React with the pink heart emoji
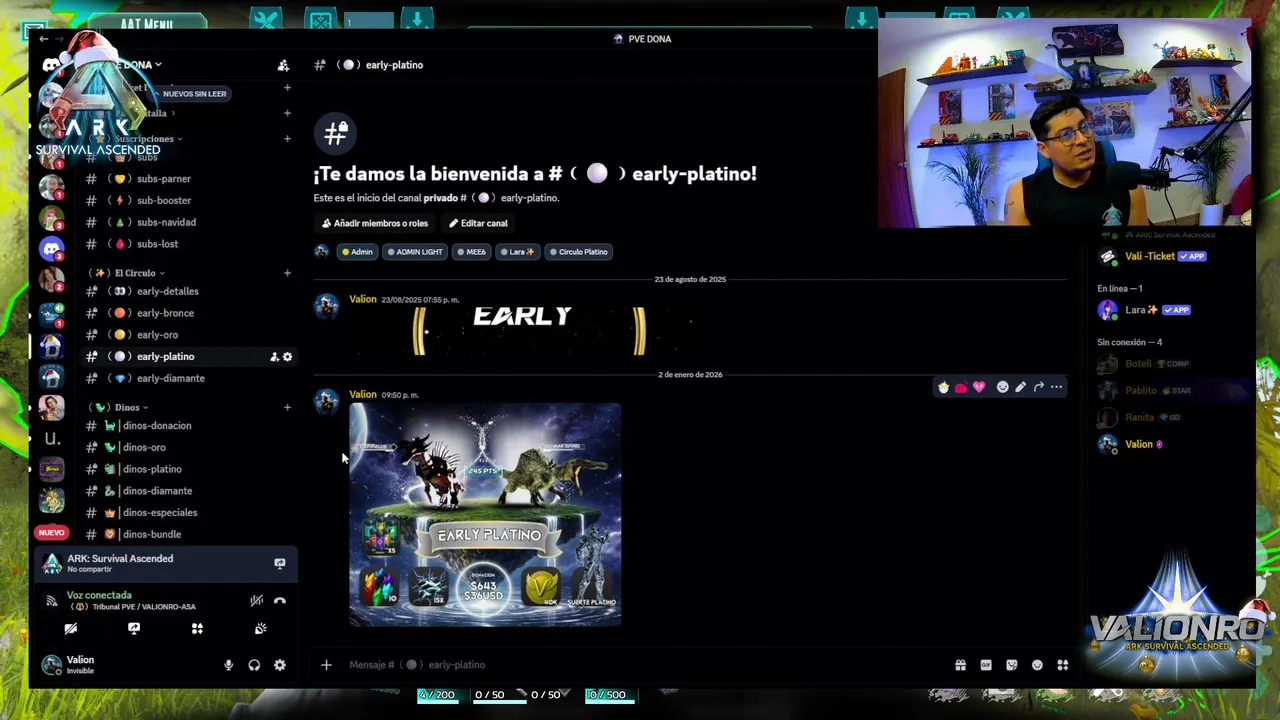Screen dimensions: 1280x720 [x=978, y=387]
